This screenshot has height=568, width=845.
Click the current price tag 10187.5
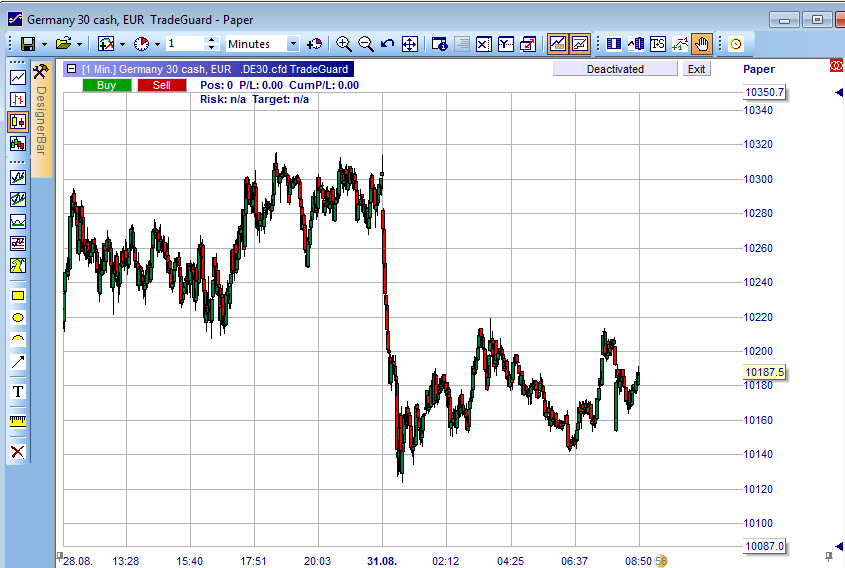point(764,372)
